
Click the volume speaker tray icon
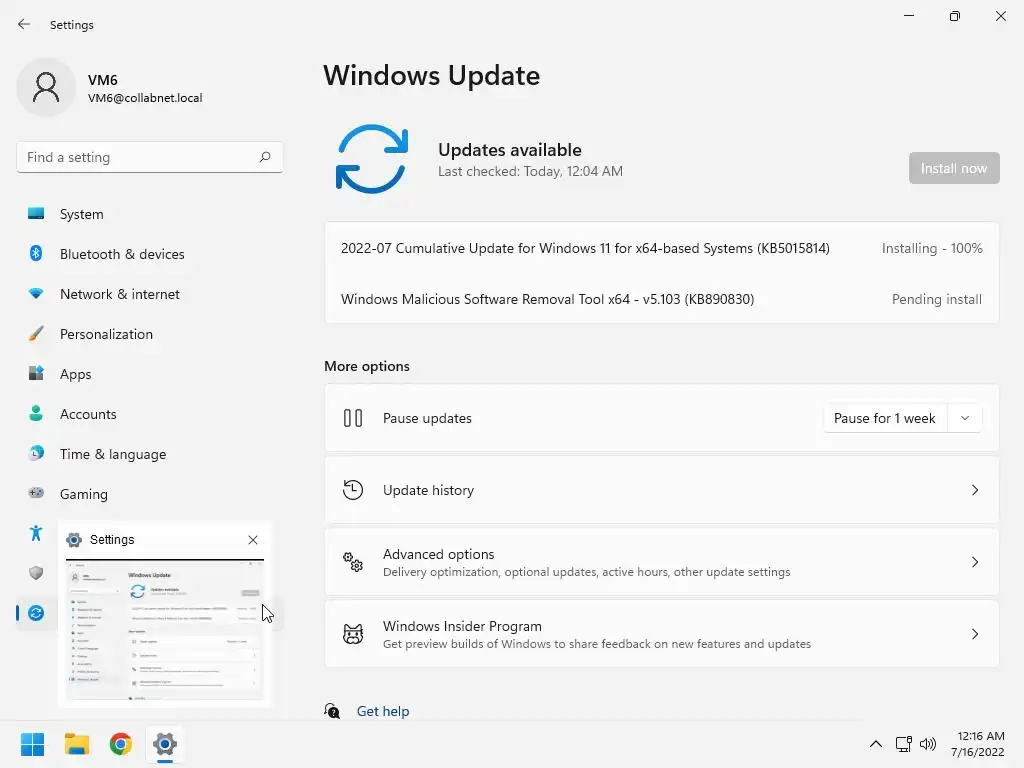(927, 744)
